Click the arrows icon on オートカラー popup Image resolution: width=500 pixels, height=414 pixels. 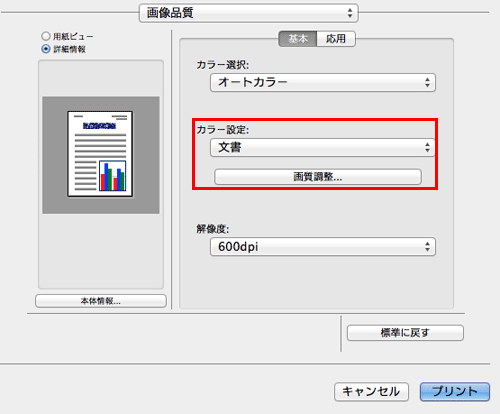[427, 82]
